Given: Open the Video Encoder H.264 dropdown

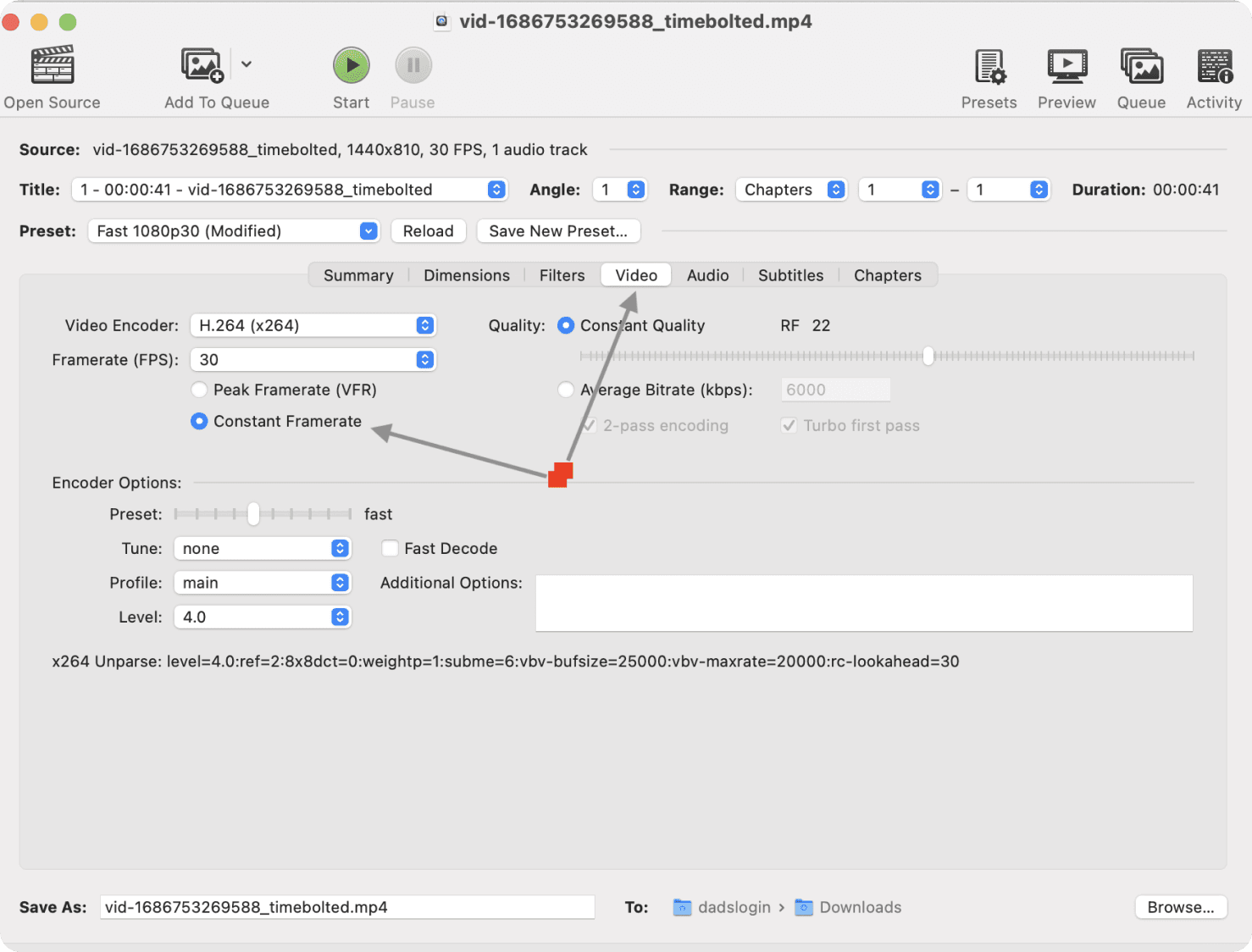Looking at the screenshot, I should pos(313,325).
